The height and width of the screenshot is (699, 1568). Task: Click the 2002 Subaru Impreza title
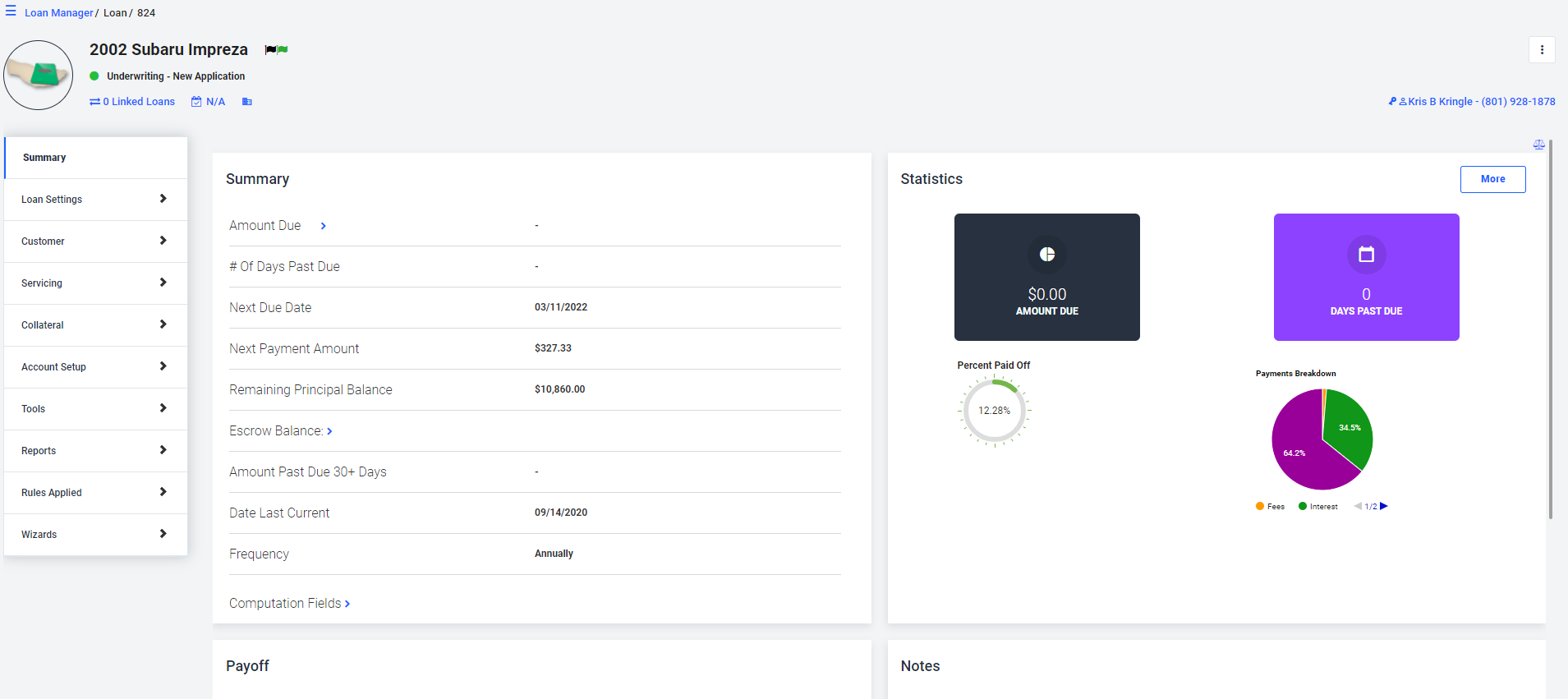(168, 49)
